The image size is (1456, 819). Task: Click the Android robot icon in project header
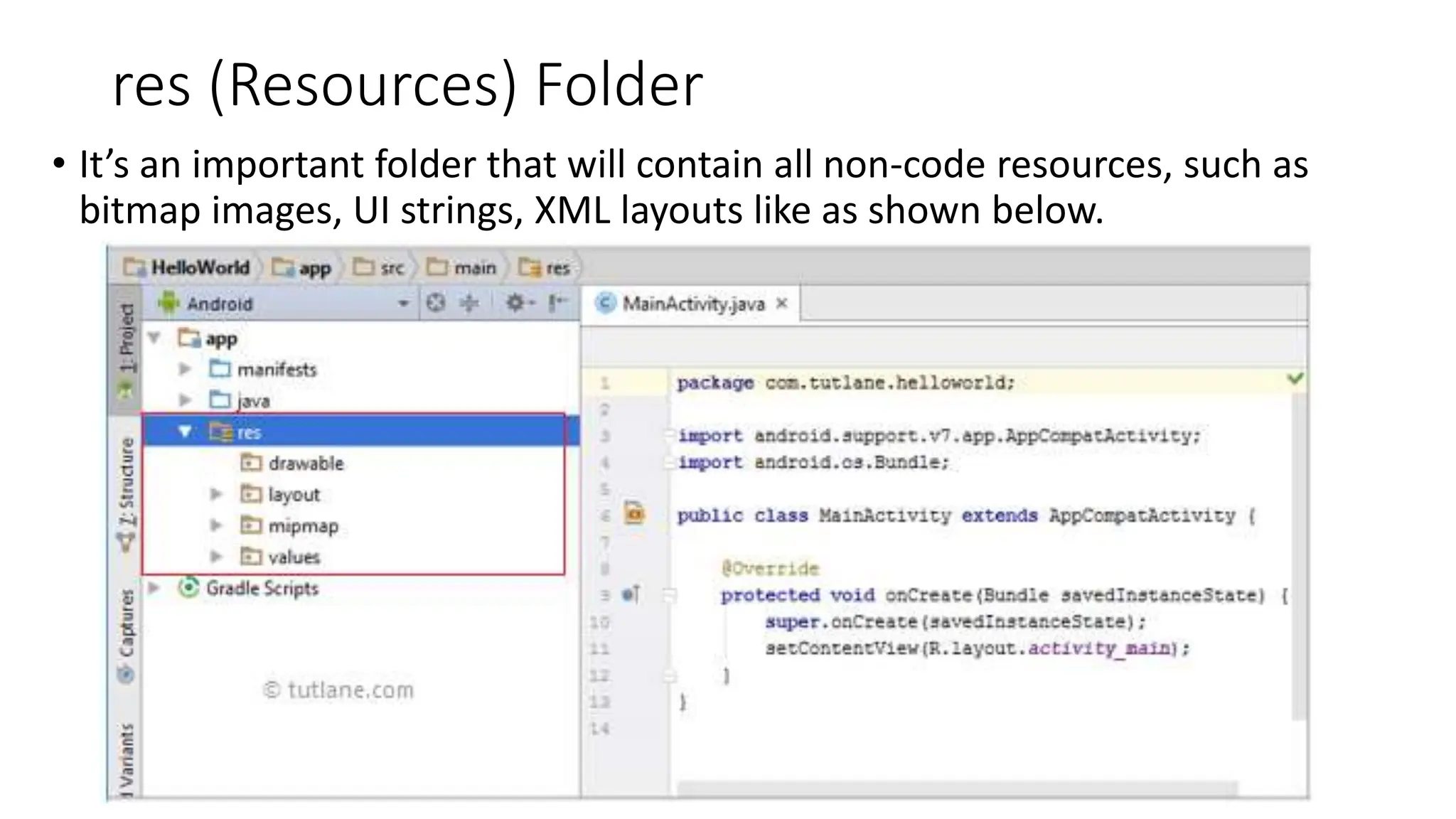click(x=168, y=304)
